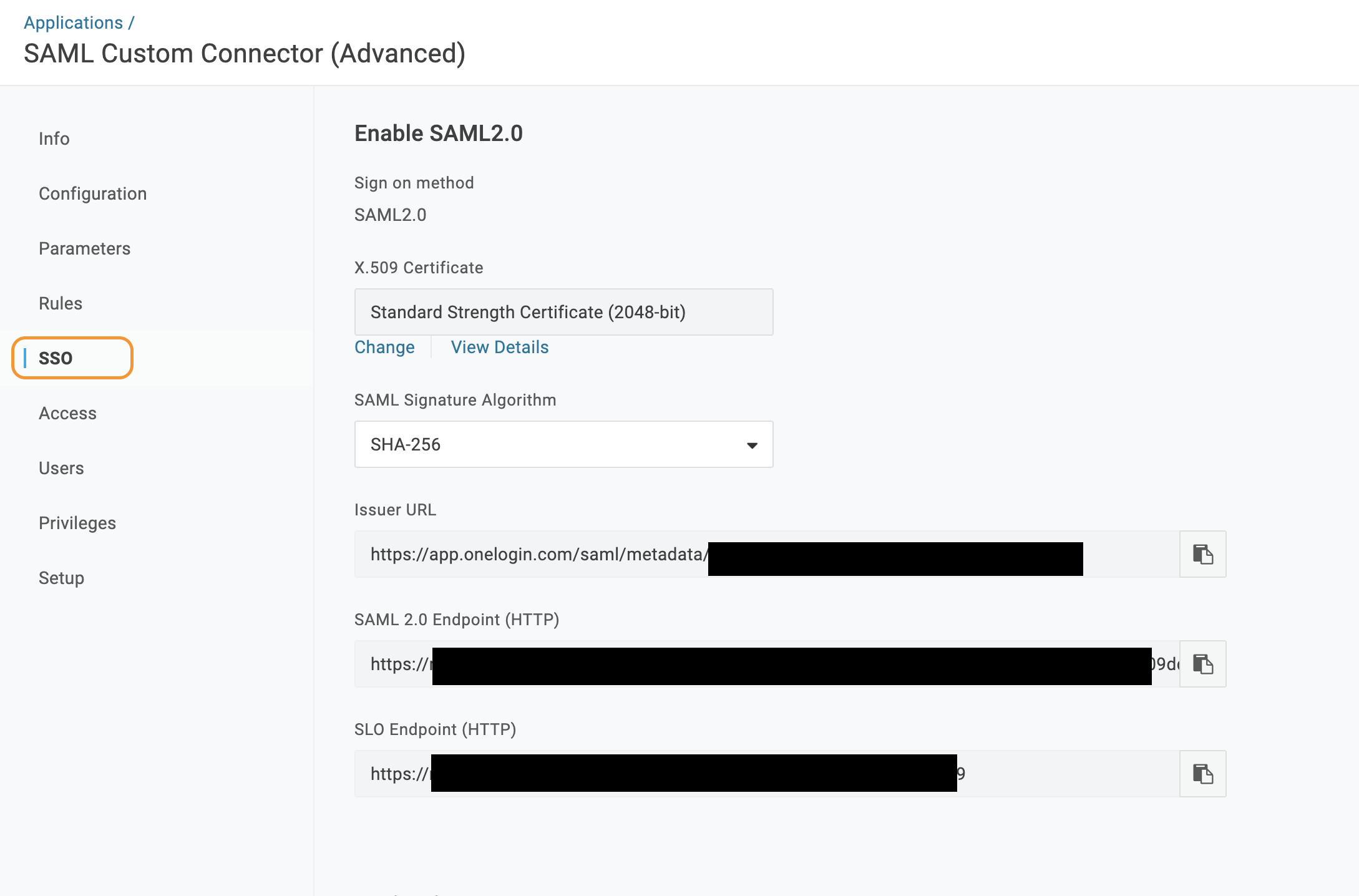Switch to the Privileges tab
This screenshot has width=1359, height=896.
77,523
